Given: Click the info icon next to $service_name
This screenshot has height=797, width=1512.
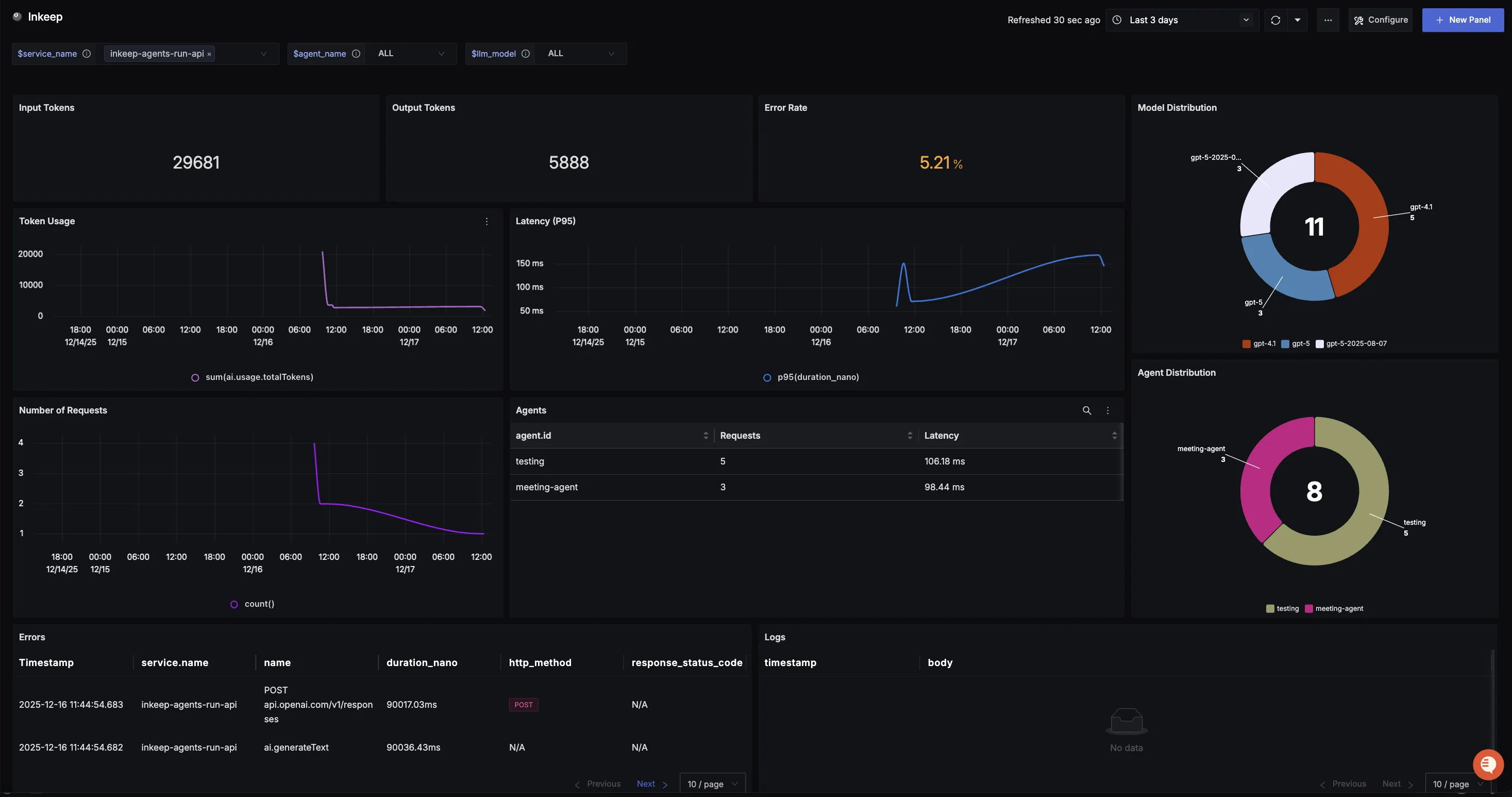Looking at the screenshot, I should tap(87, 54).
